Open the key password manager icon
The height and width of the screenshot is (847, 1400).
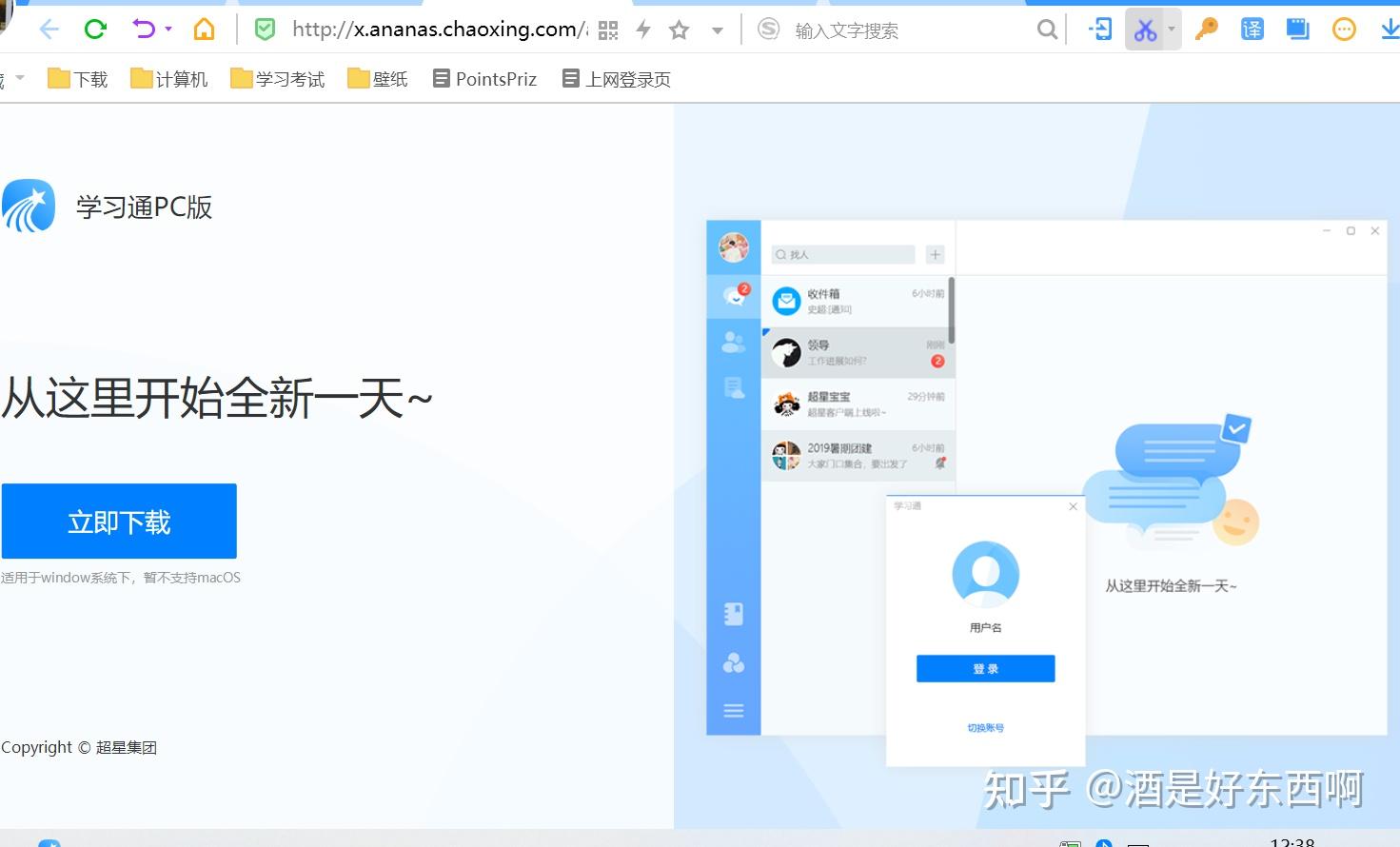(x=1207, y=30)
